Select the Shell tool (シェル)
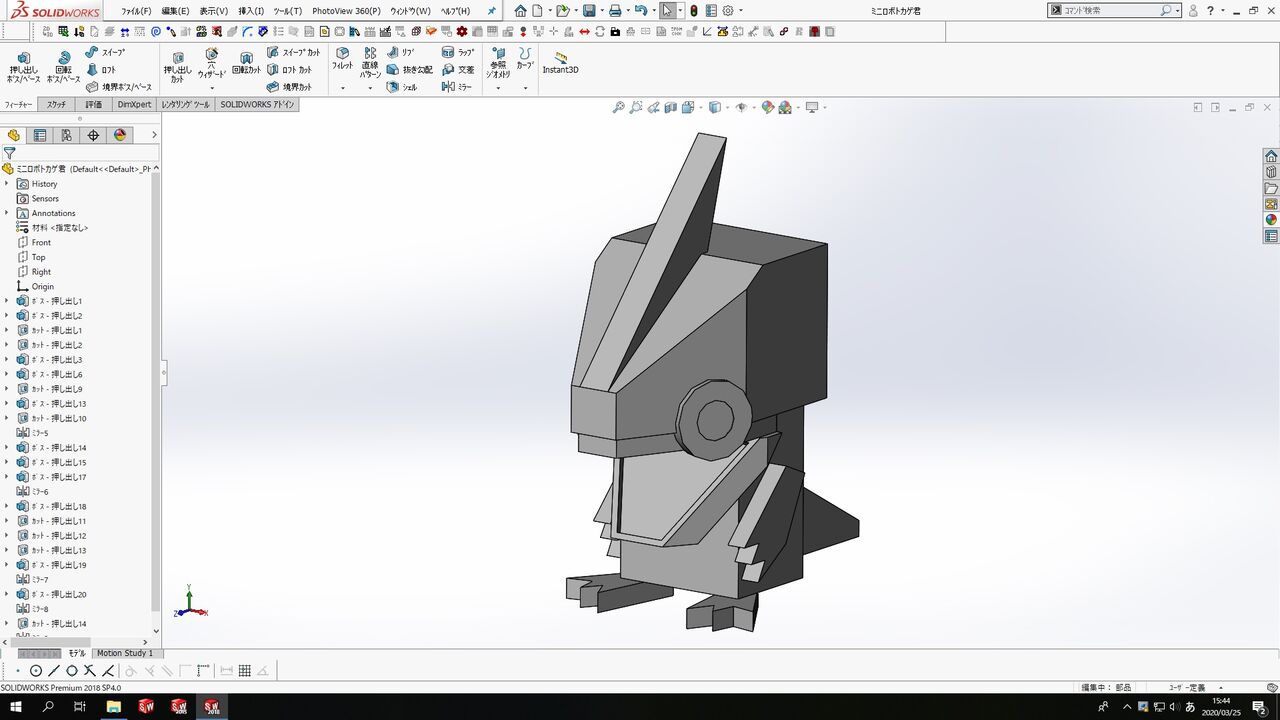Image resolution: width=1280 pixels, height=720 pixels. click(x=402, y=87)
